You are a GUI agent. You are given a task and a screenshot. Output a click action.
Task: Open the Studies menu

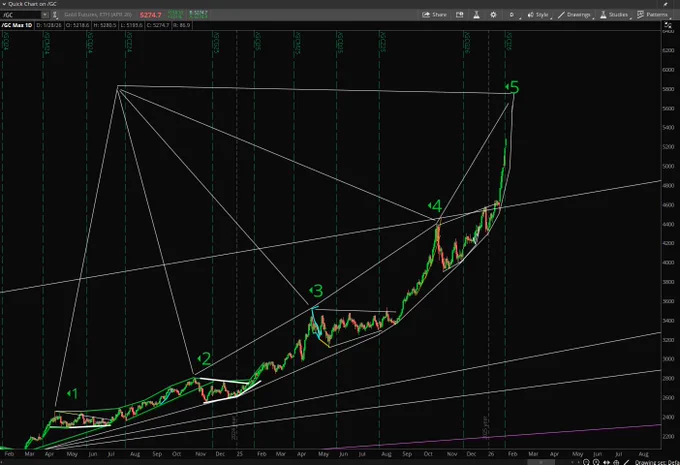point(614,15)
